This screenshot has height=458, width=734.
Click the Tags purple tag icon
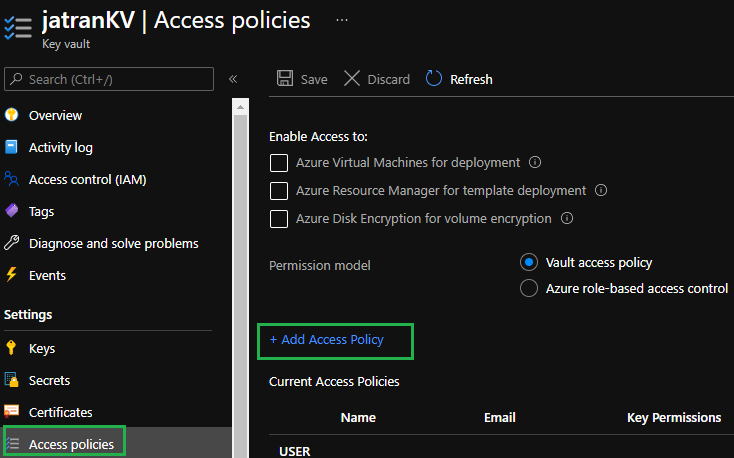[x=12, y=211]
